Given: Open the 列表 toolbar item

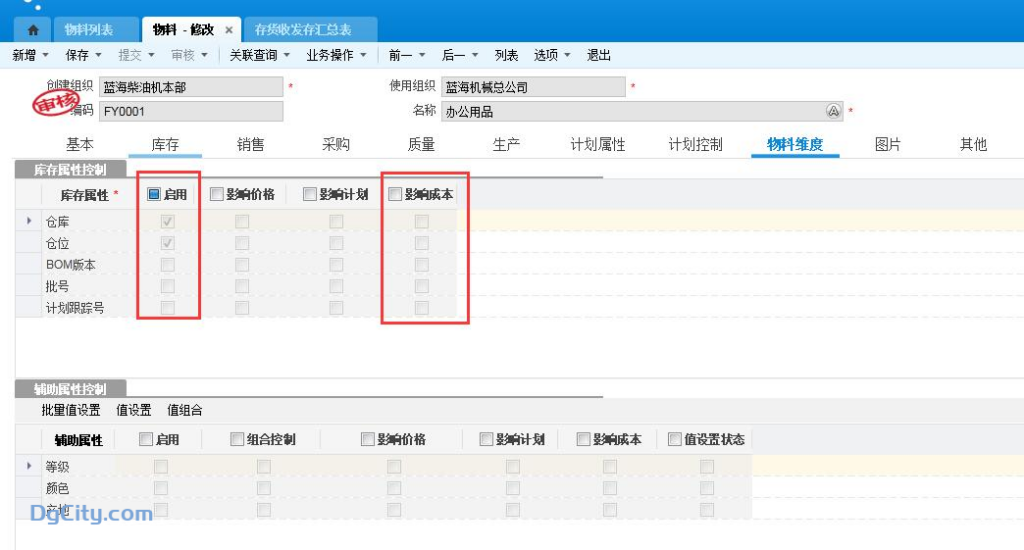Looking at the screenshot, I should [x=506, y=56].
